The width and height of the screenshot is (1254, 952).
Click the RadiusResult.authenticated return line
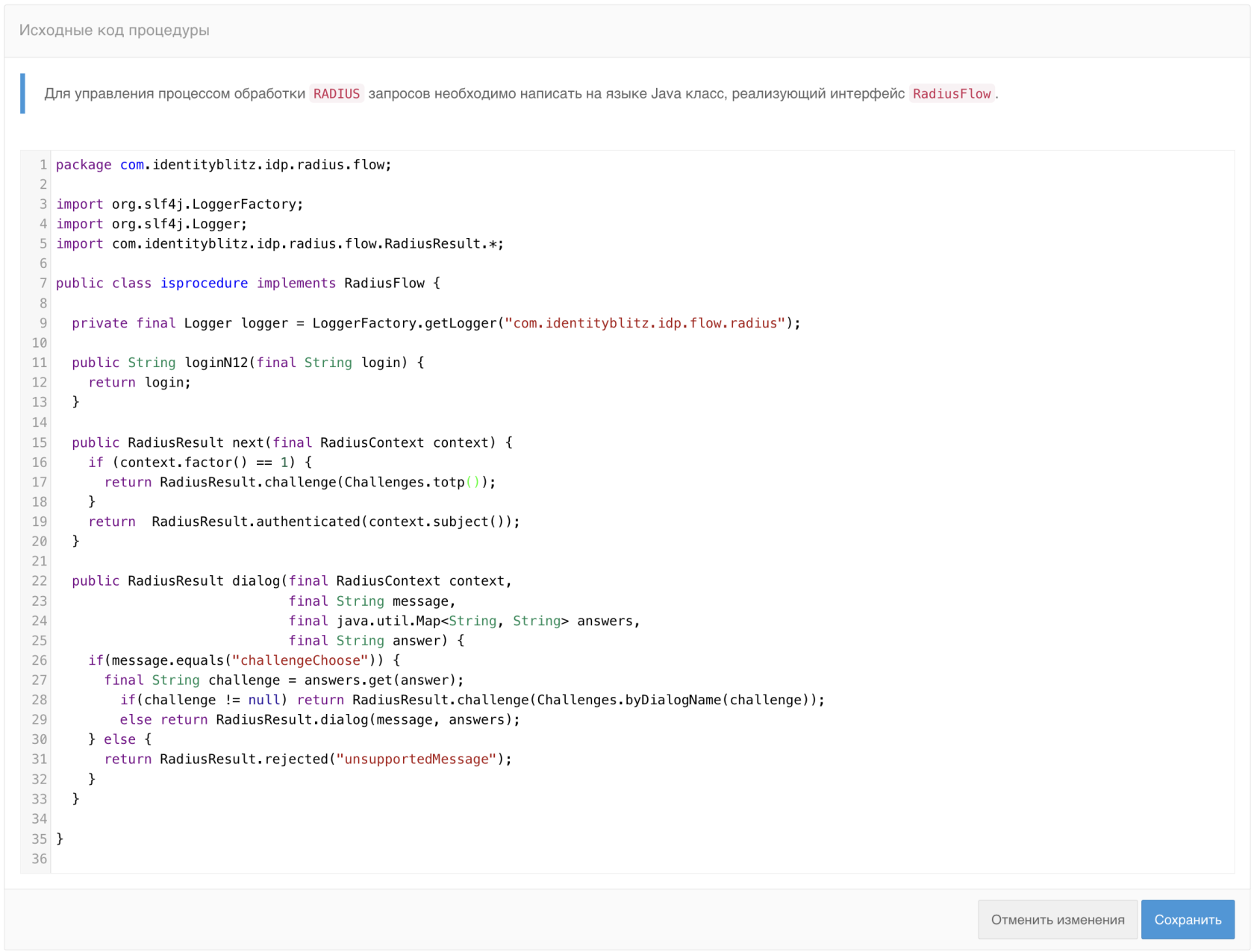[304, 522]
